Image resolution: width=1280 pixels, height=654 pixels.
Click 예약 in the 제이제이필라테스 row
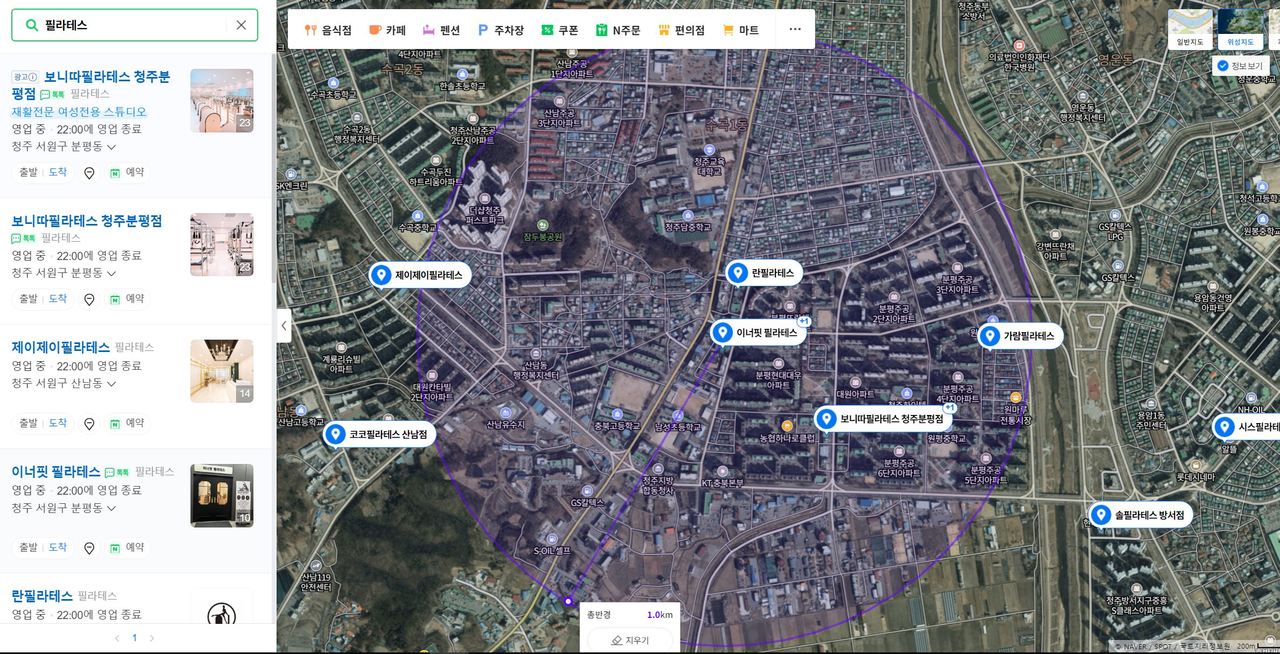click(127, 424)
